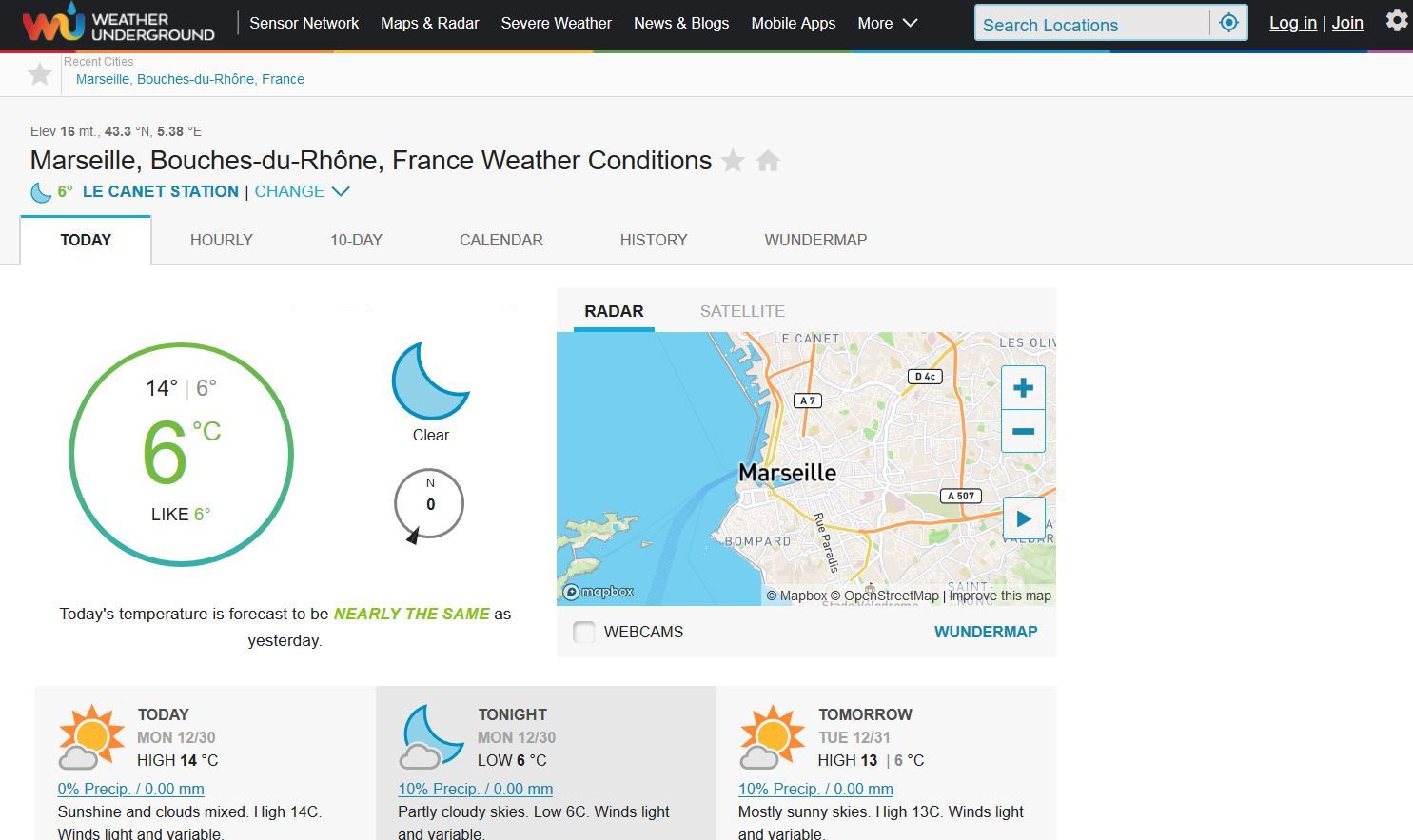Image resolution: width=1413 pixels, height=840 pixels.
Task: Open the Wundermap link below the map
Action: [986, 632]
